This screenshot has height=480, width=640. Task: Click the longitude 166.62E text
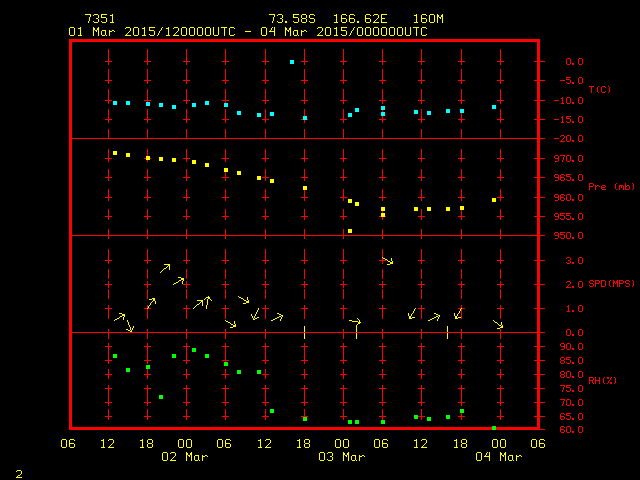click(359, 19)
